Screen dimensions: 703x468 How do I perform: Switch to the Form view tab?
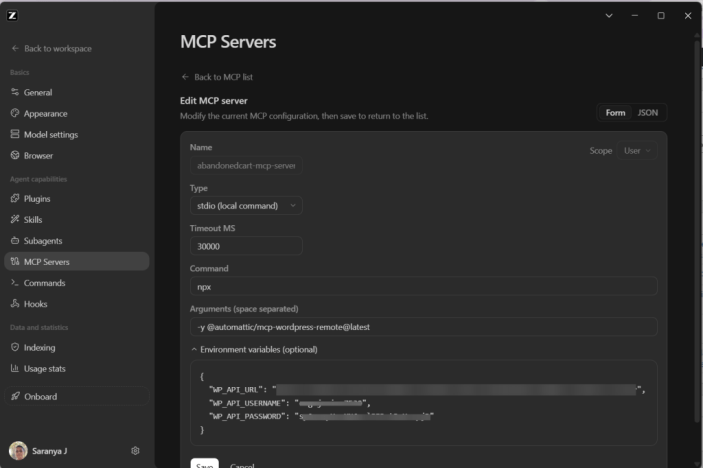615,113
